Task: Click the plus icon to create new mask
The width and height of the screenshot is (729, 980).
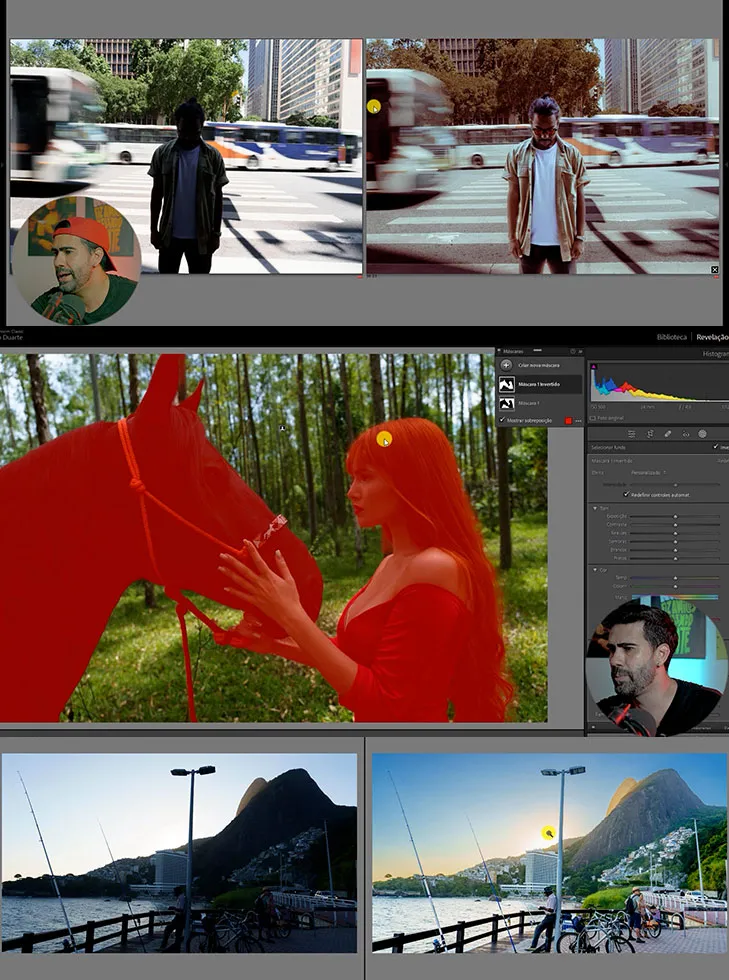Action: (506, 365)
